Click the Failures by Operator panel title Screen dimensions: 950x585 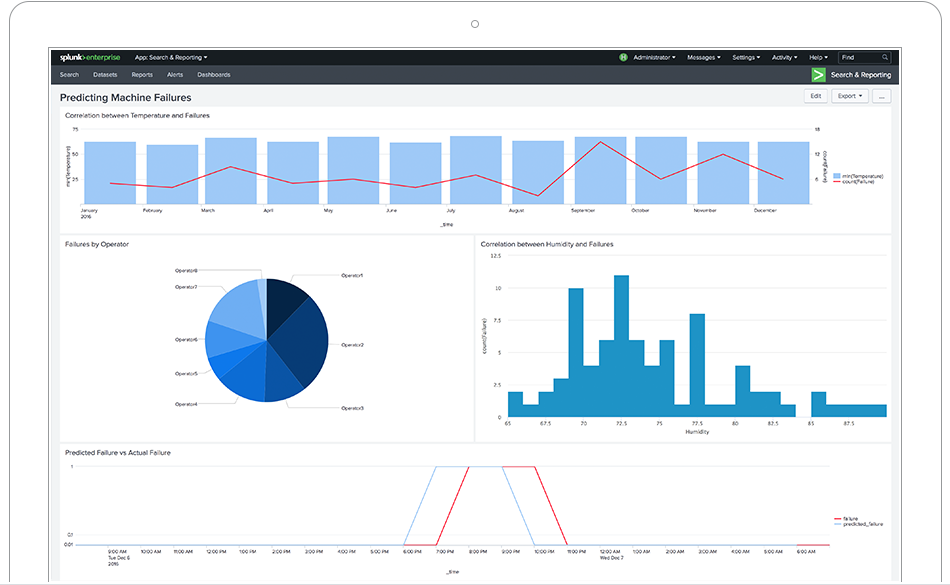tap(97, 245)
